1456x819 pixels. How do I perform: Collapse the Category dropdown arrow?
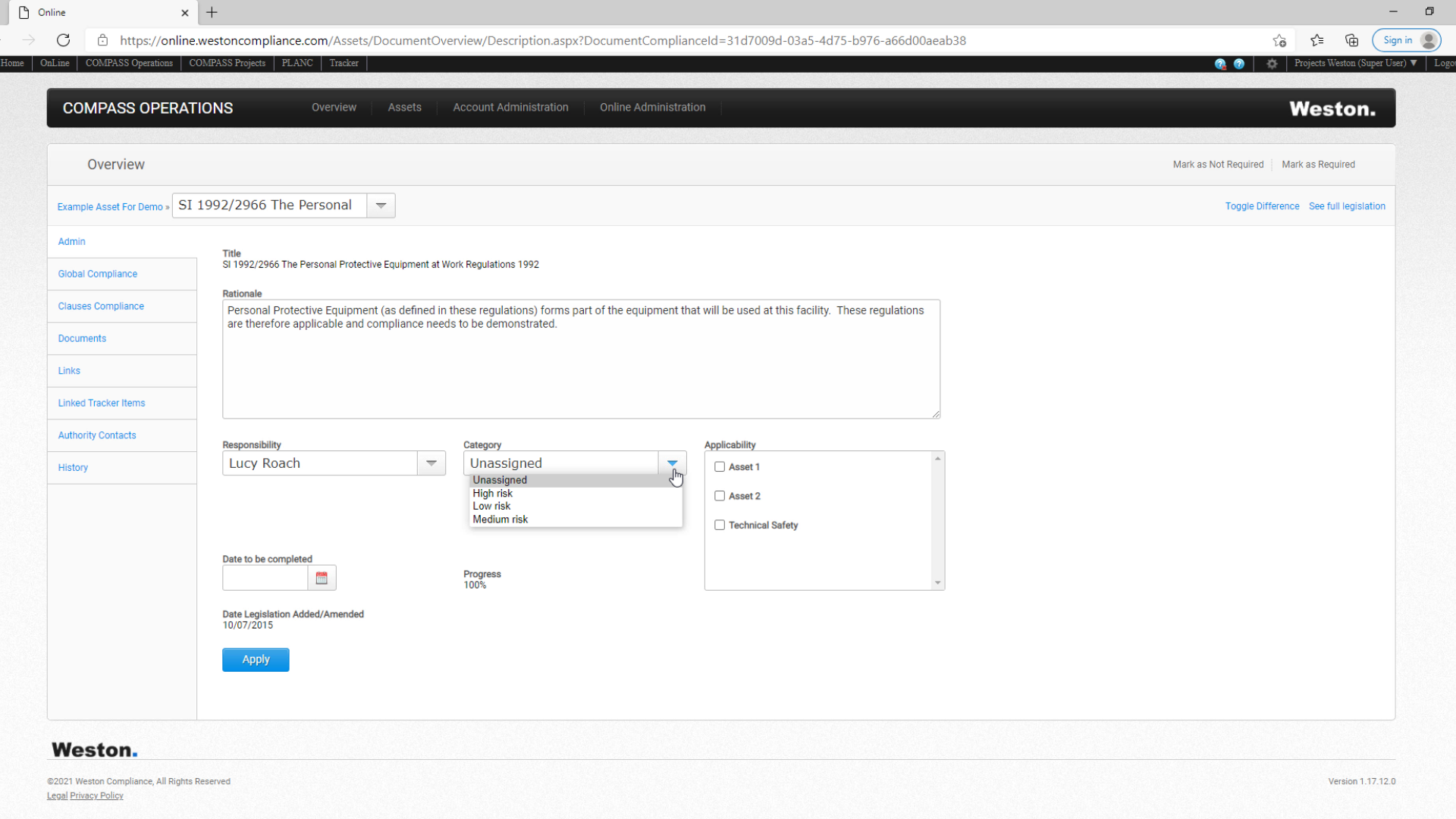click(672, 463)
